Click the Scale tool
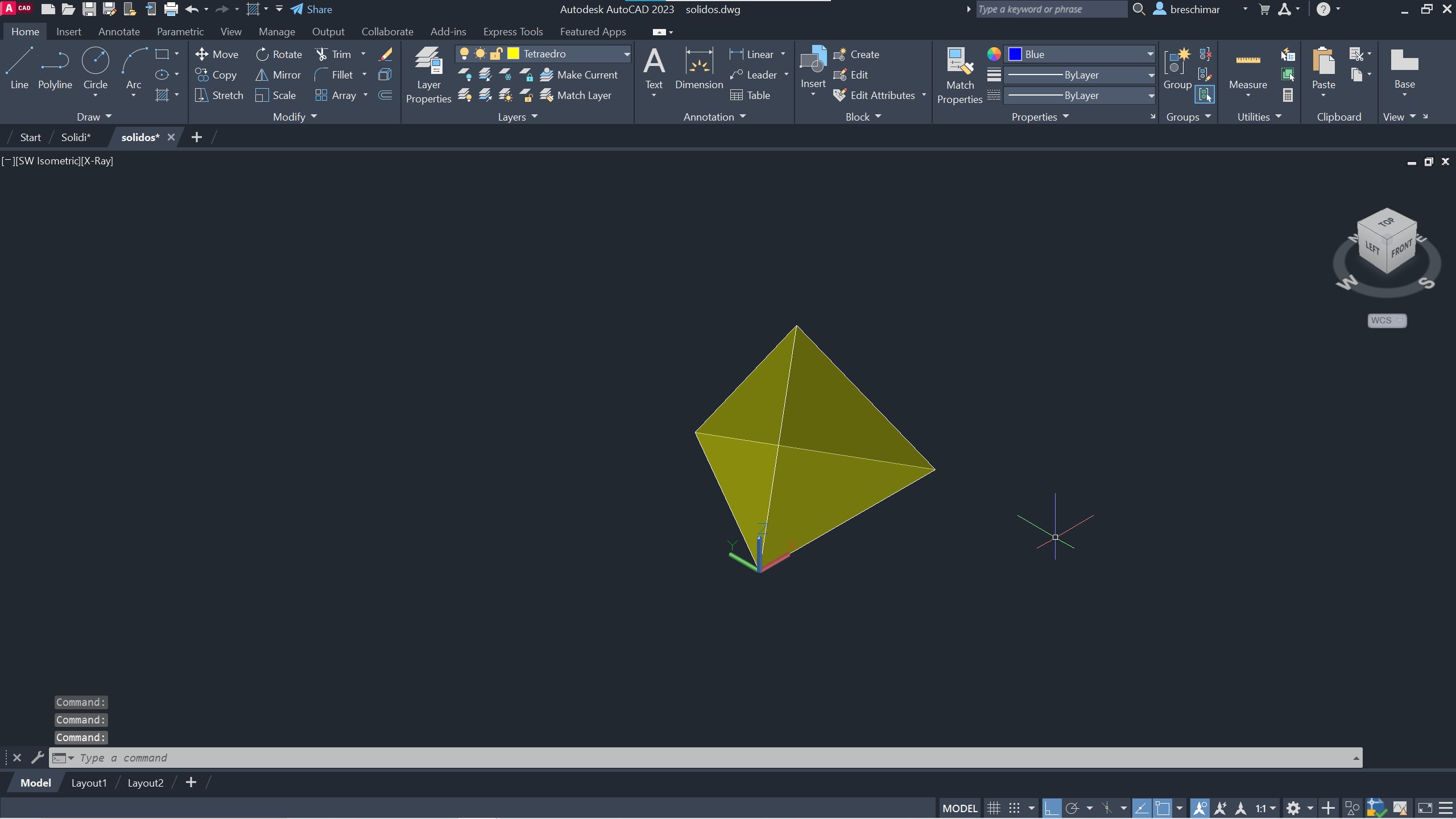 [275, 95]
